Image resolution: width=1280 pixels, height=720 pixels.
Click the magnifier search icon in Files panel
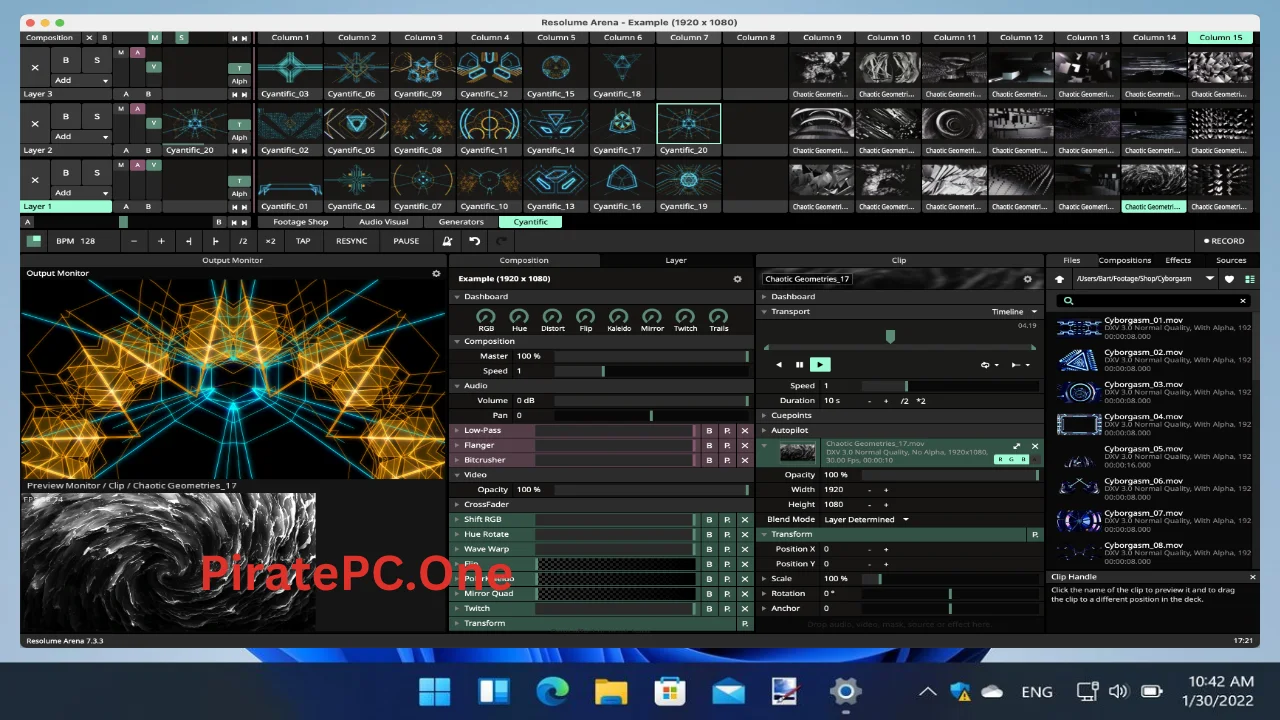[1068, 301]
